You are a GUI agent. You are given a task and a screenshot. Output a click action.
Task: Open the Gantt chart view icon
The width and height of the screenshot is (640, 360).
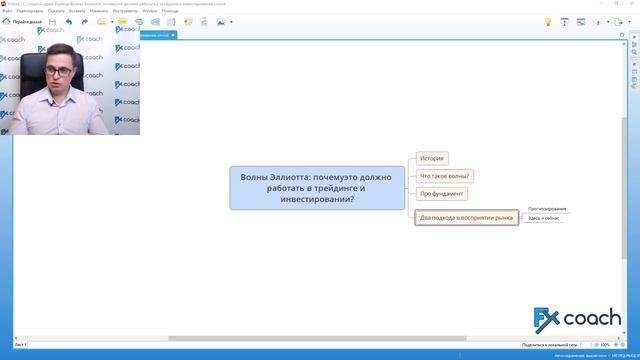pos(581,22)
